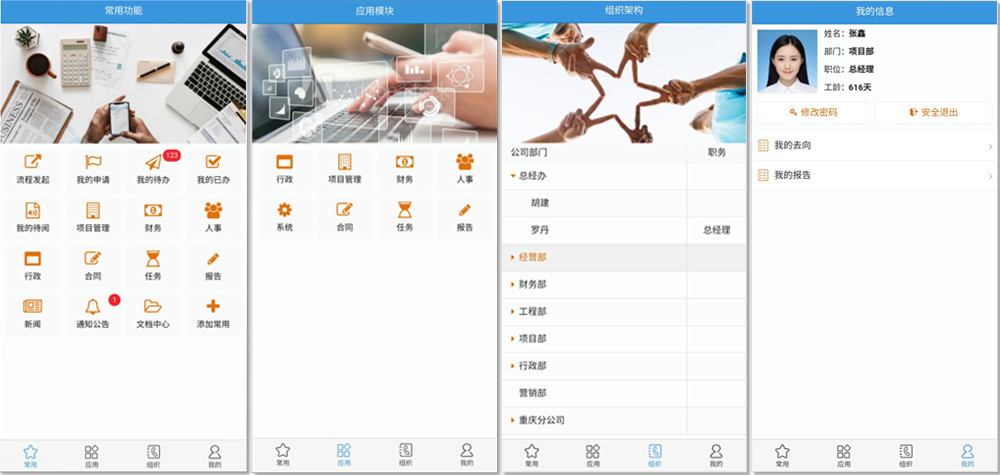Screen dimensions: 1000x475
Task: Open 合同 in the 常用功能 screen
Action: click(x=93, y=266)
